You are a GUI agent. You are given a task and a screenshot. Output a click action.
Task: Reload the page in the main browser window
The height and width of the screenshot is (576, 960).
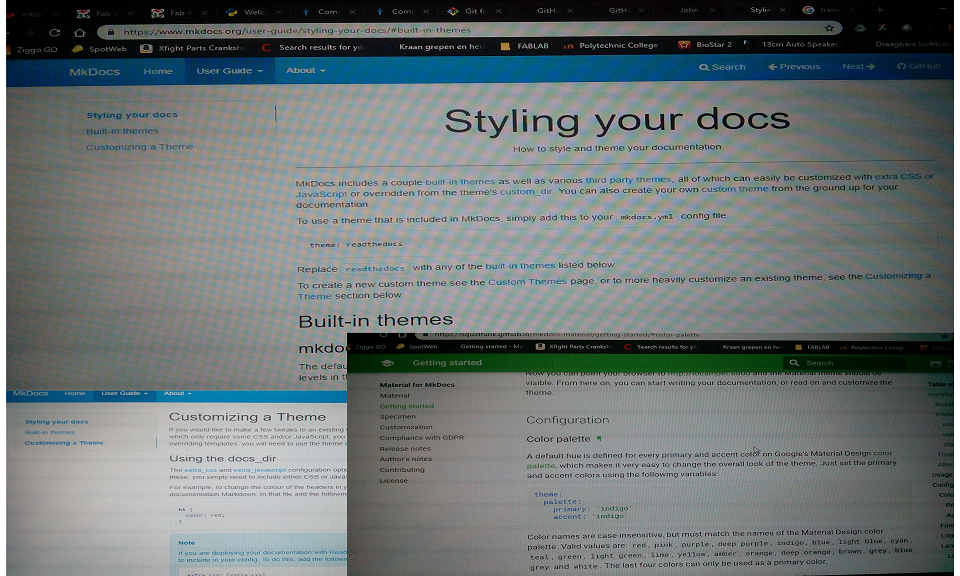click(x=54, y=32)
